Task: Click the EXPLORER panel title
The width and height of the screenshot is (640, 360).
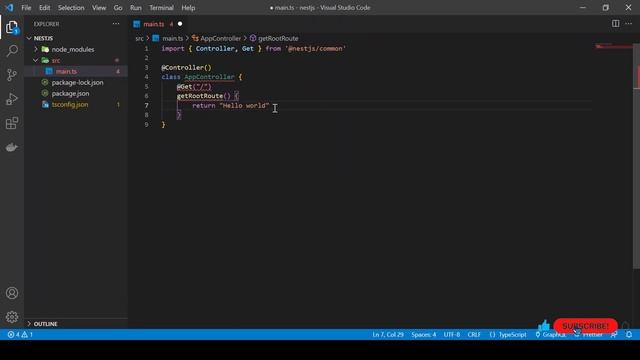Action: pos(46,24)
